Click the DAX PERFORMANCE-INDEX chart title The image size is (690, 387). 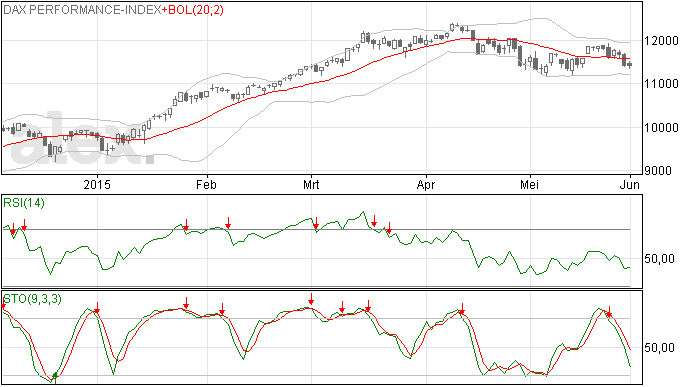[82, 10]
